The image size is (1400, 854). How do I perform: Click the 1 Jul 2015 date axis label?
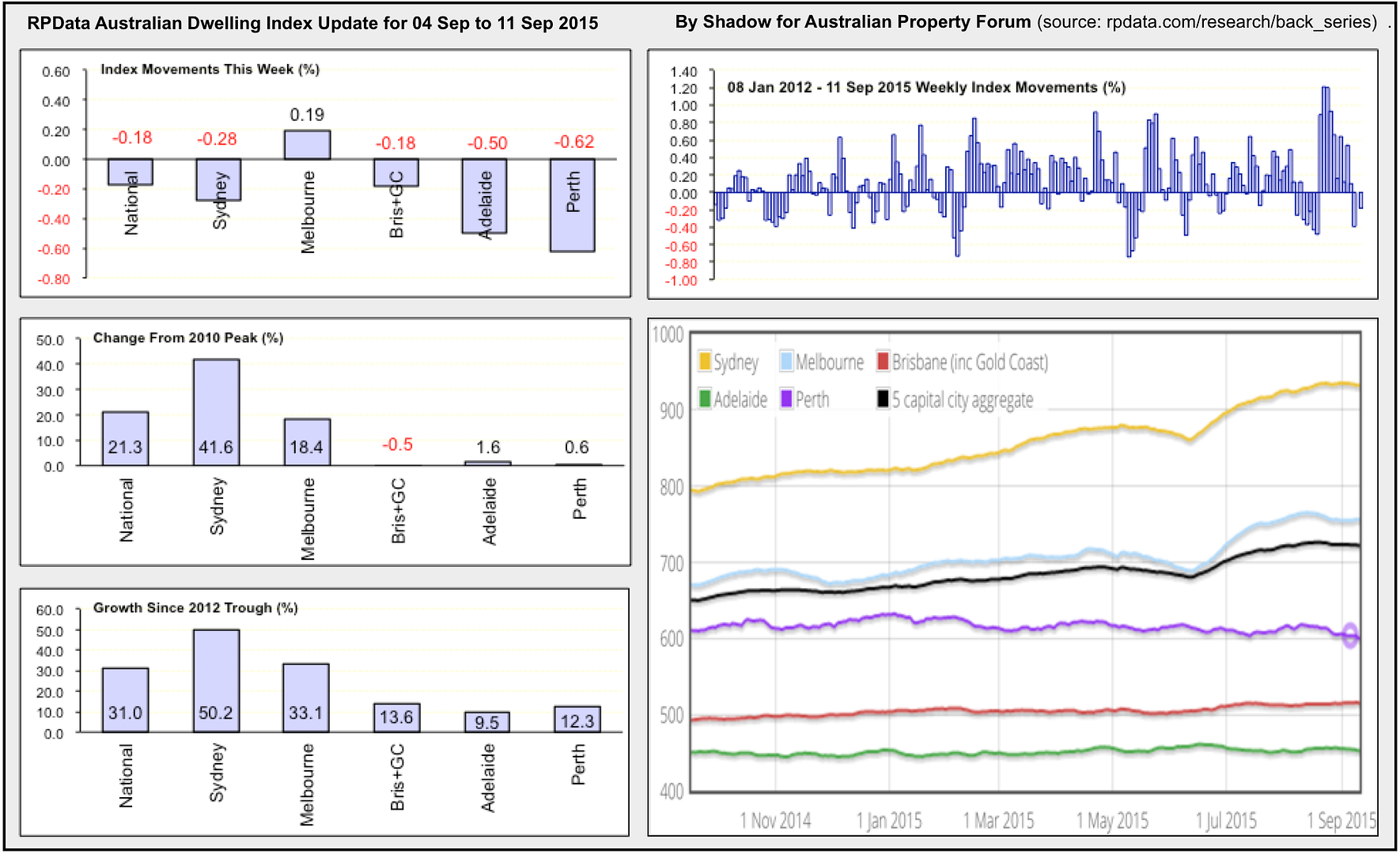coord(1226,821)
